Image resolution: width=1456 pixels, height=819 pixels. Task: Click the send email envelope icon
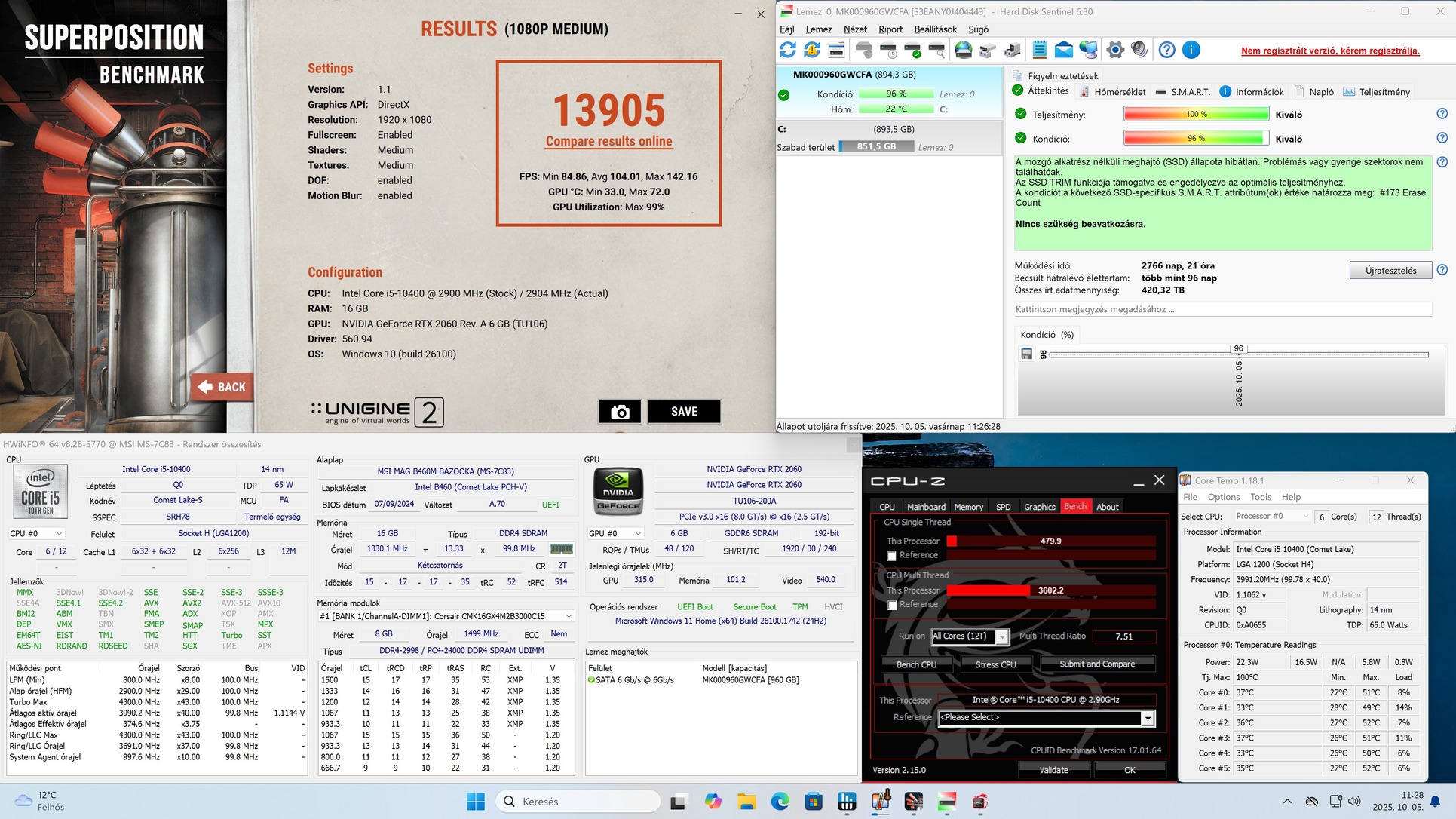pyautogui.click(x=1063, y=50)
